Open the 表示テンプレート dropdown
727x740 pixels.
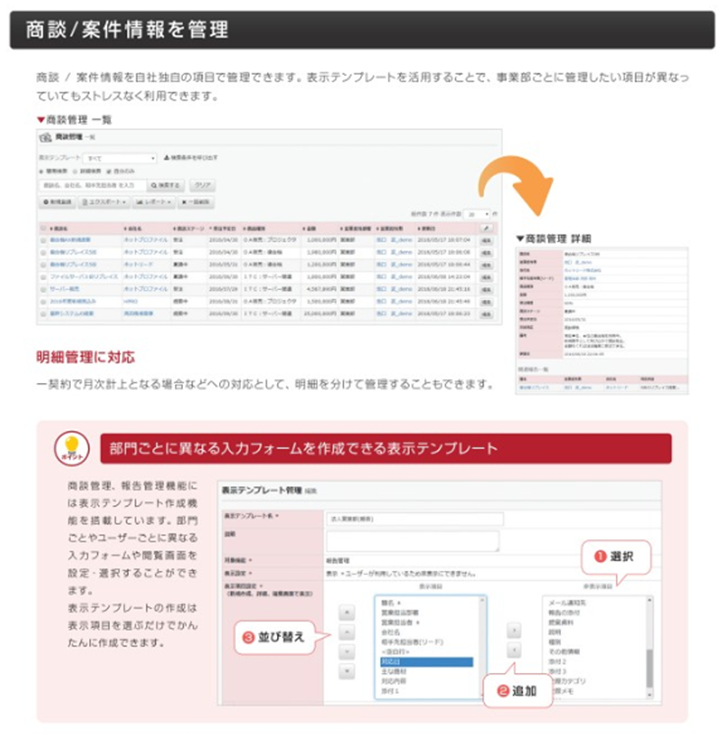coord(120,158)
